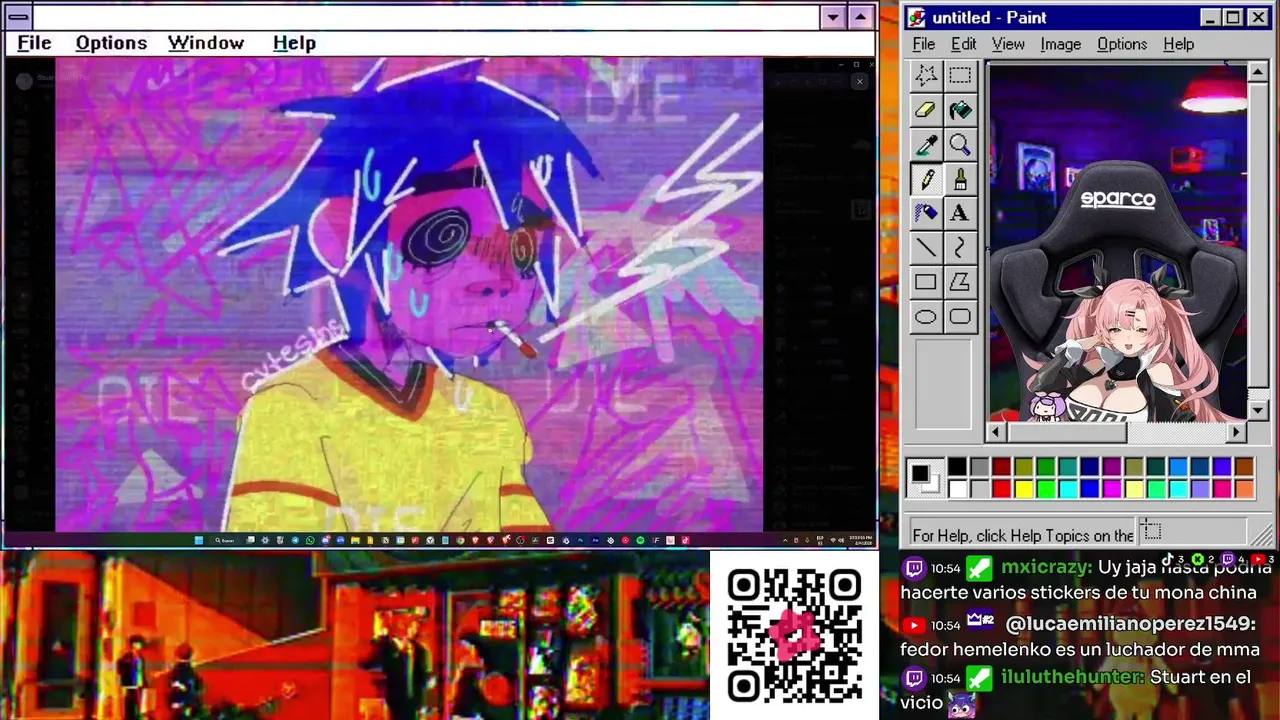Open WhatsApp from the taskbar
The image size is (1280, 720).
(310, 540)
